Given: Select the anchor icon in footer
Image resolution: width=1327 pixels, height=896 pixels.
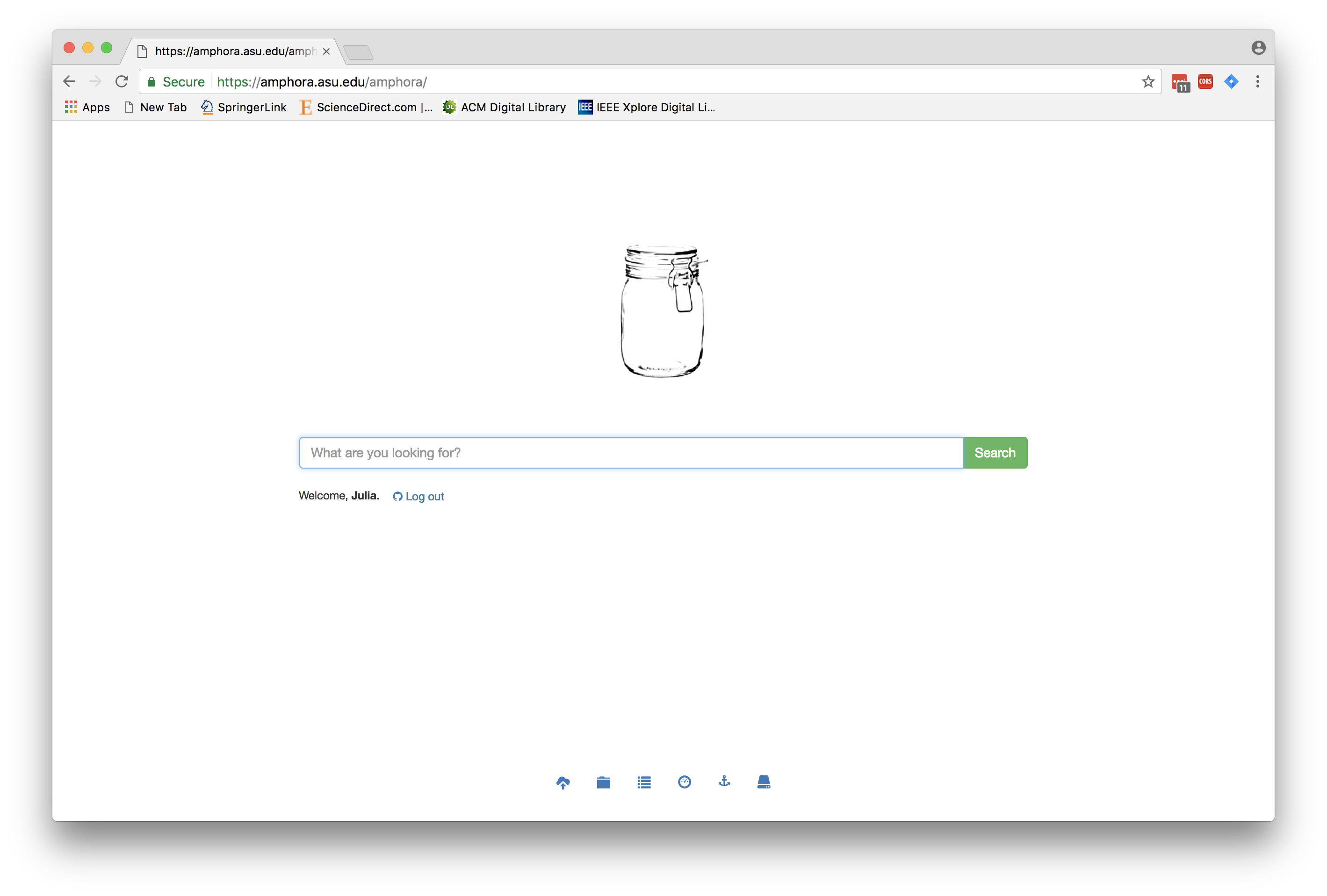Looking at the screenshot, I should 723,781.
